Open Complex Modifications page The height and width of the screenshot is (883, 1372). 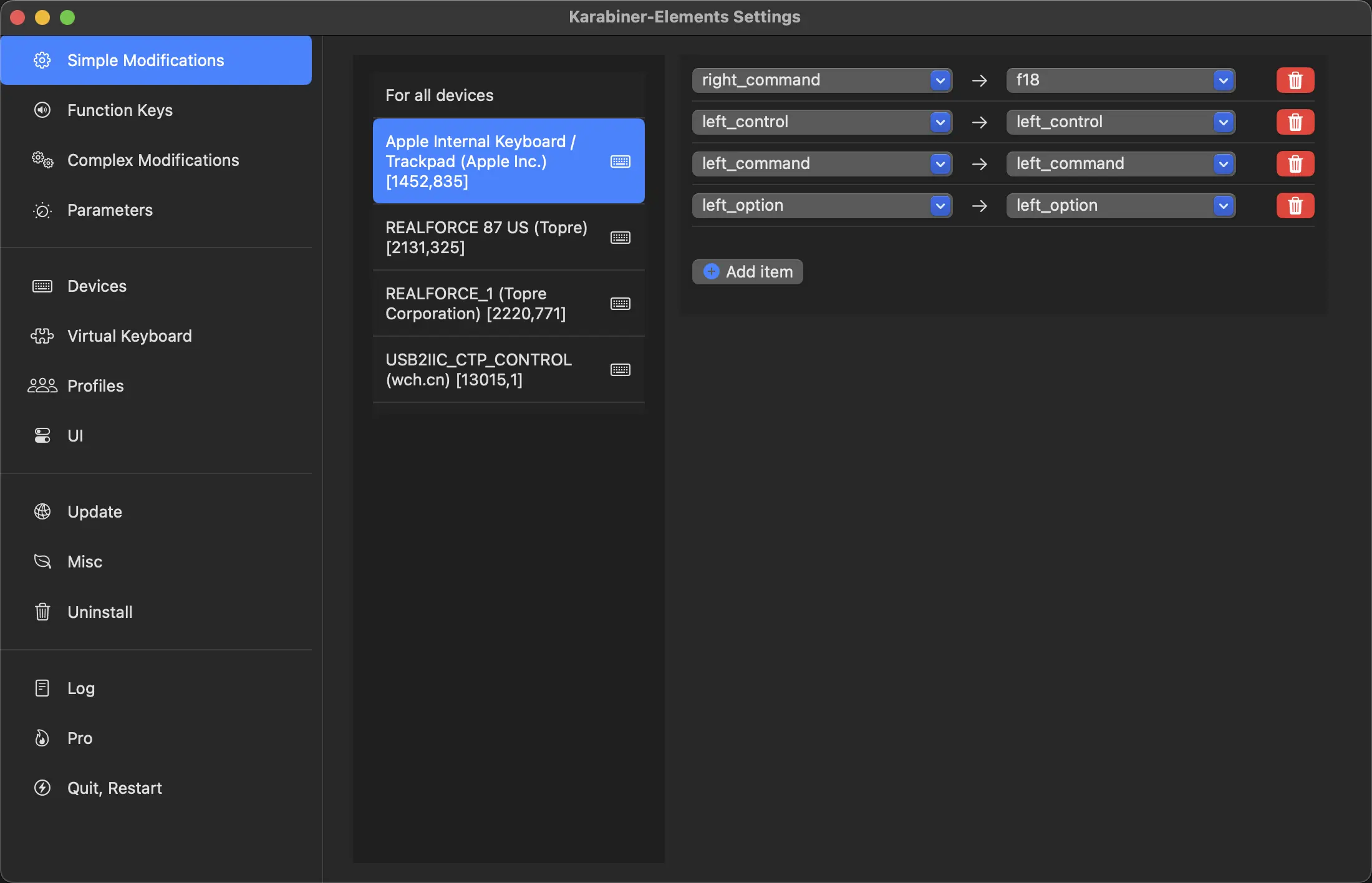pos(156,160)
